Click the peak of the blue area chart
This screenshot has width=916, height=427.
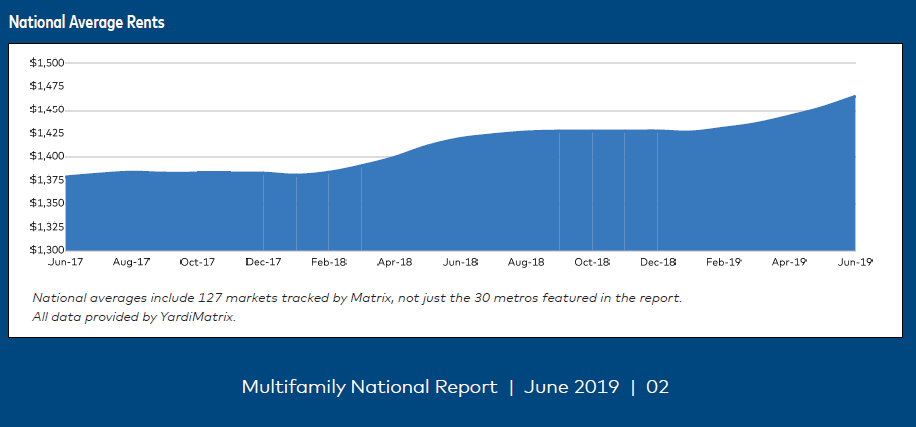pos(853,98)
